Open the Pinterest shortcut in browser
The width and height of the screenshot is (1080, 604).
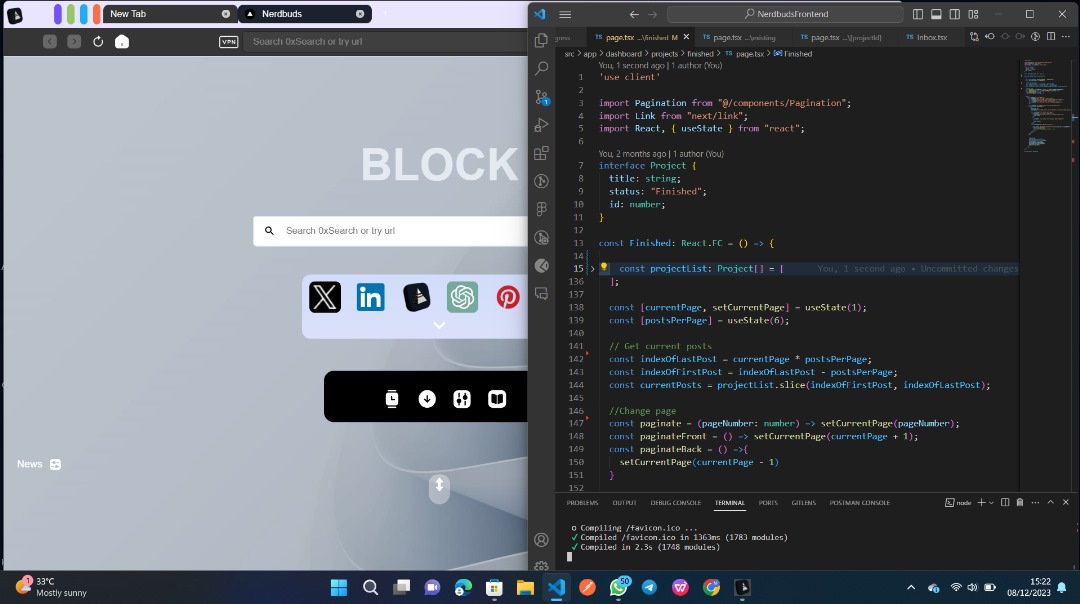508,298
